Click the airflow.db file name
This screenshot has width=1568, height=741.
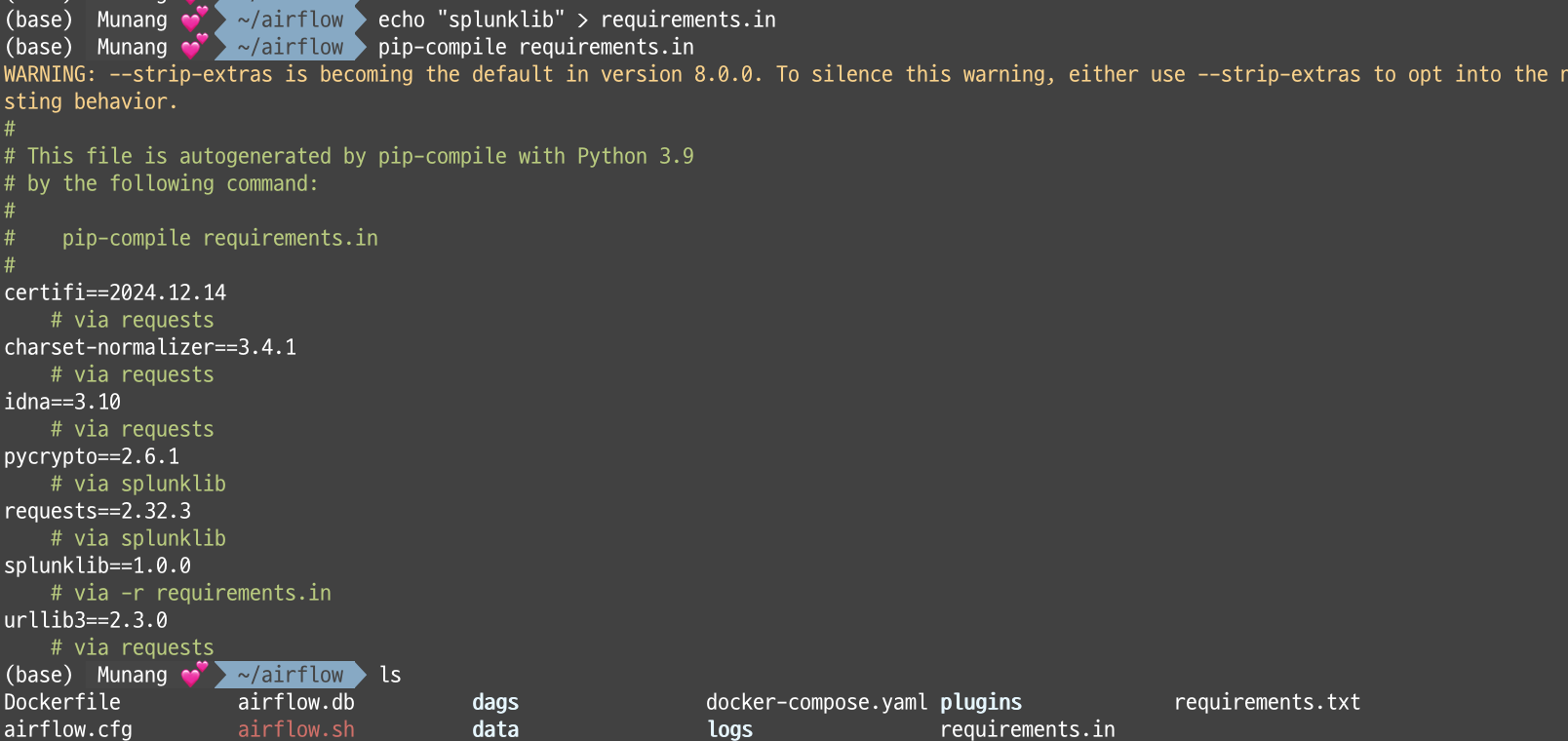pos(296,702)
